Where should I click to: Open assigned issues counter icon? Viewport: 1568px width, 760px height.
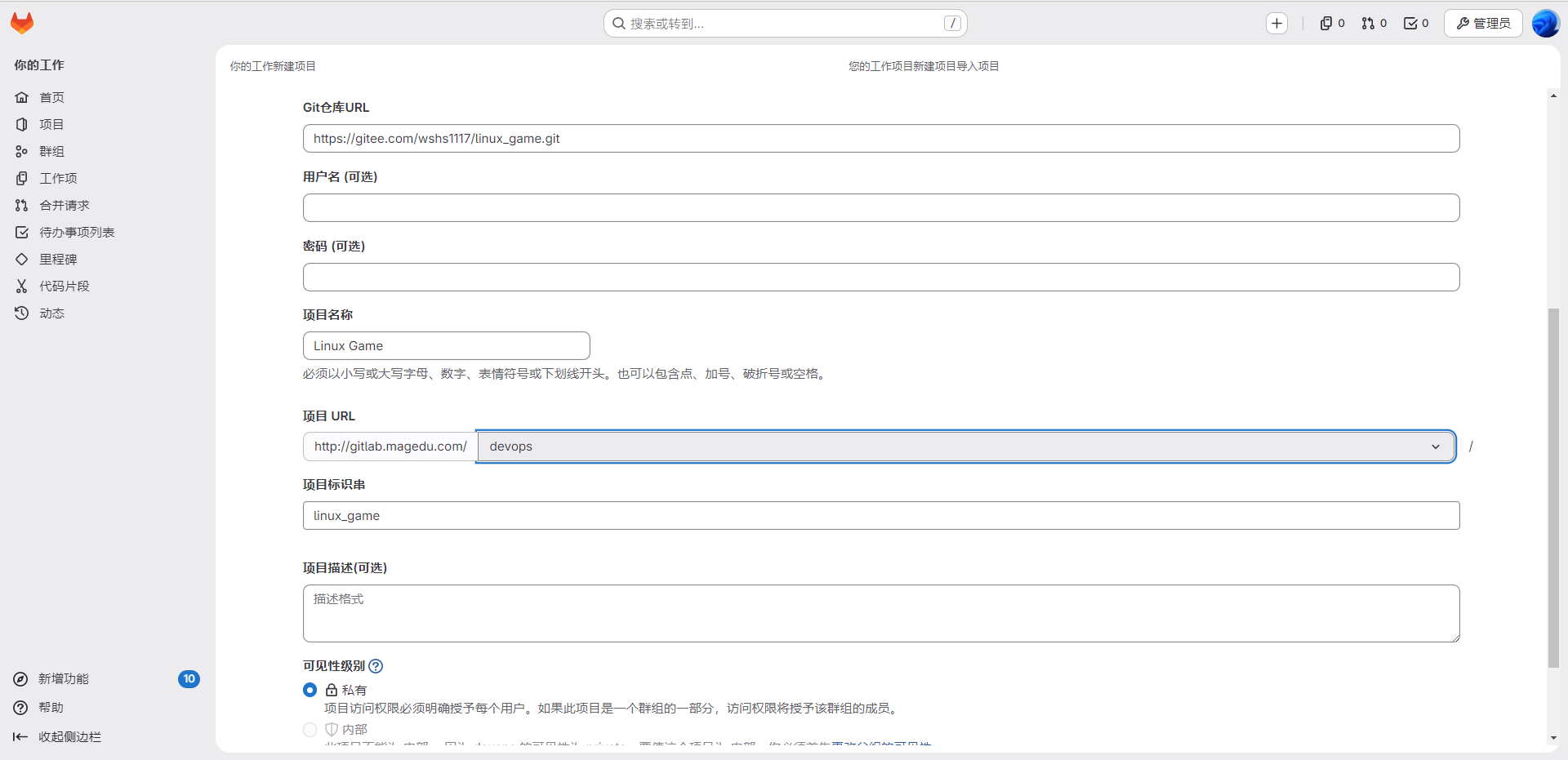pyautogui.click(x=1332, y=24)
